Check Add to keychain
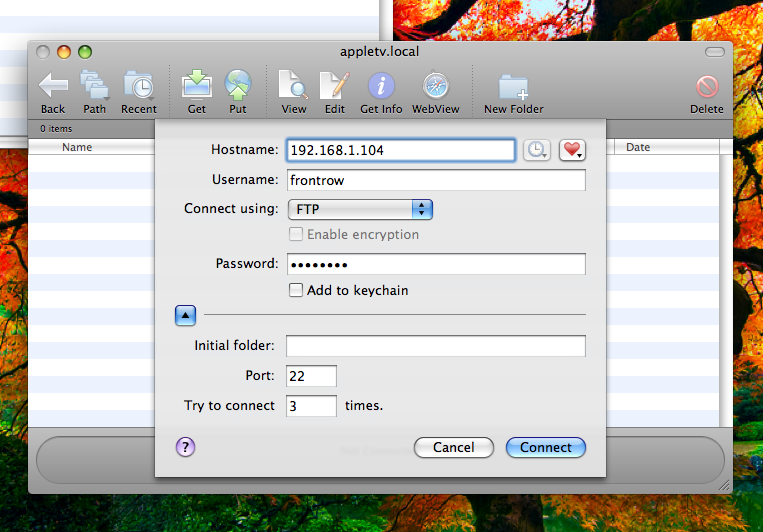The width and height of the screenshot is (763, 532). pos(296,290)
